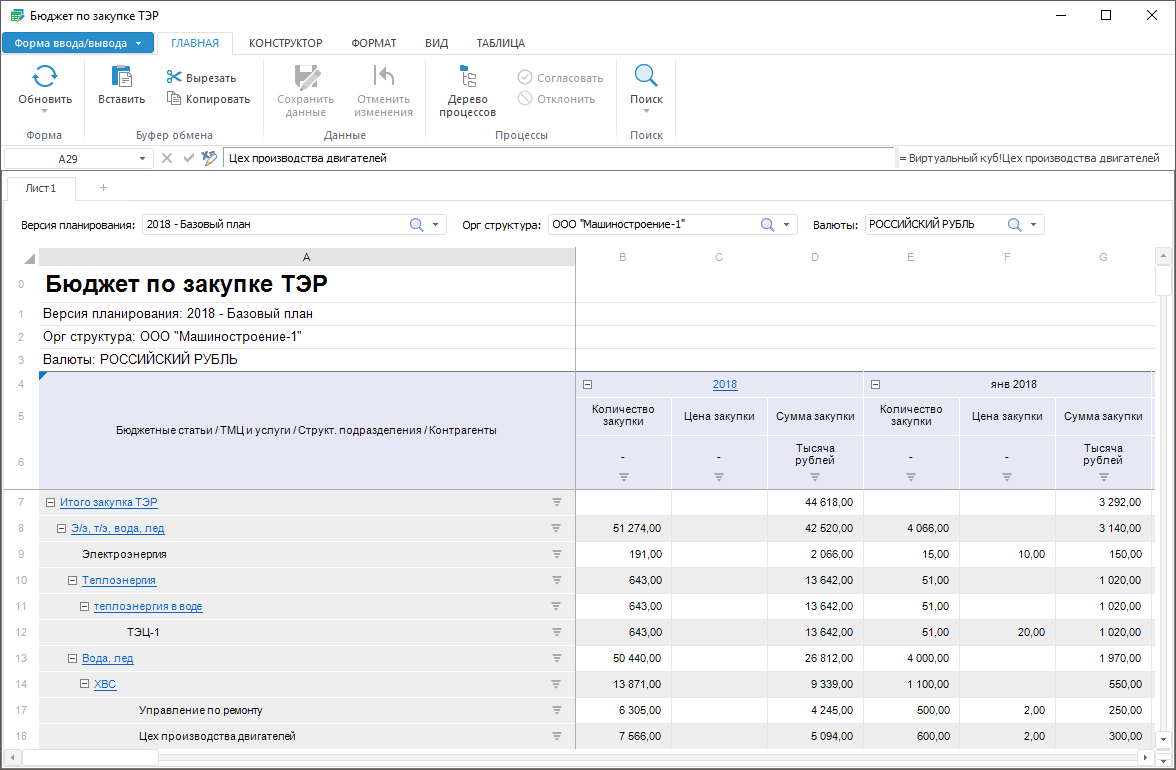
Task: Click the Форма ввода/вывода button
Action: click(77, 43)
